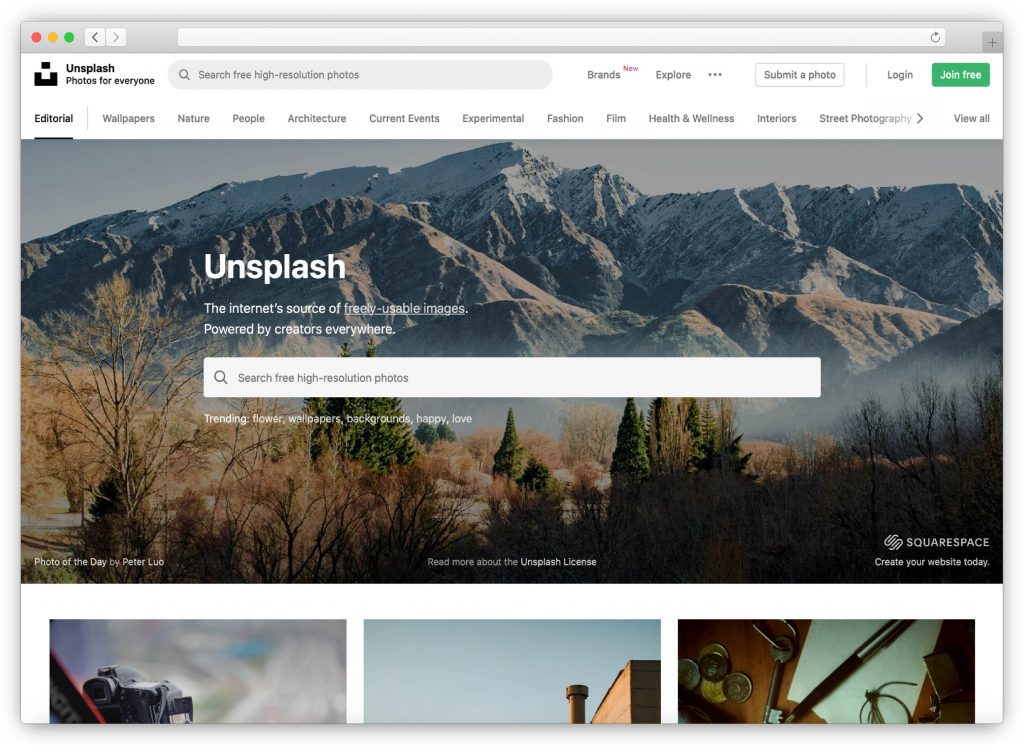Click trending term love
Viewport: 1024px width, 745px height.
[462, 419]
